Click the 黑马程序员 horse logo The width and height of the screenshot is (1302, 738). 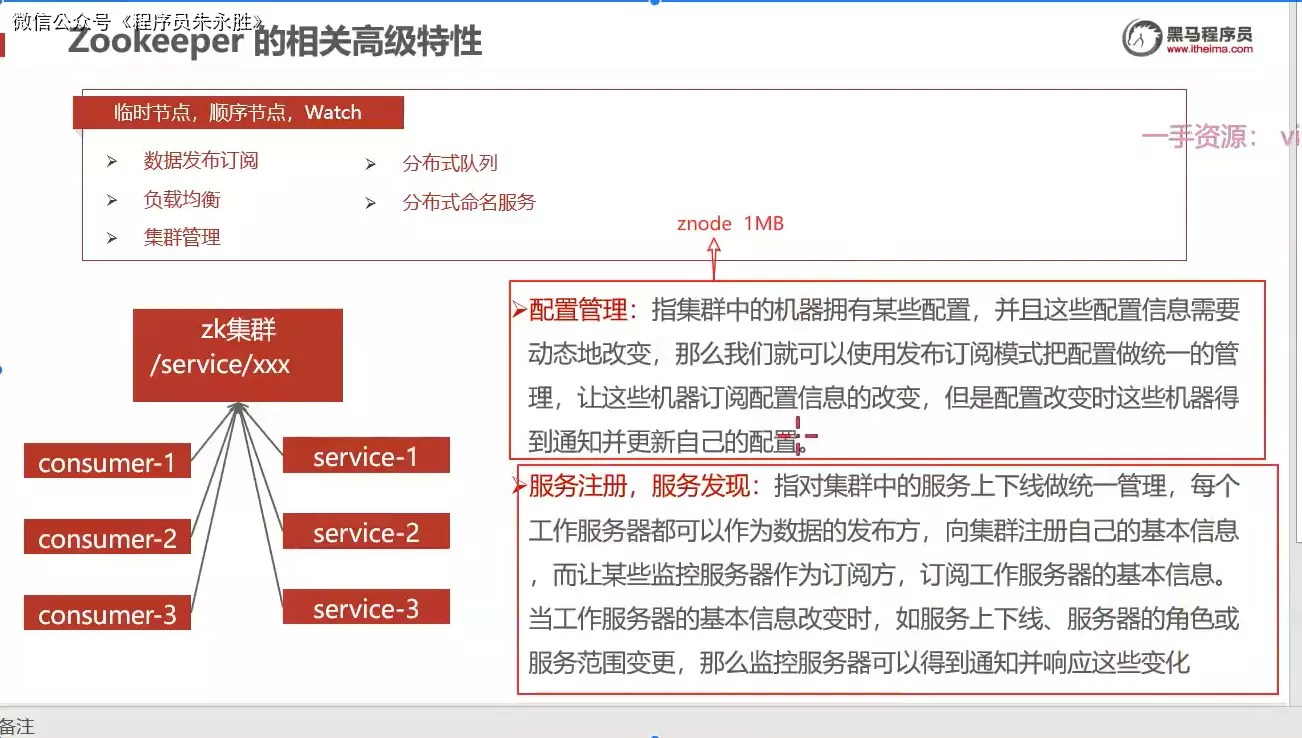pyautogui.click(x=1140, y=38)
